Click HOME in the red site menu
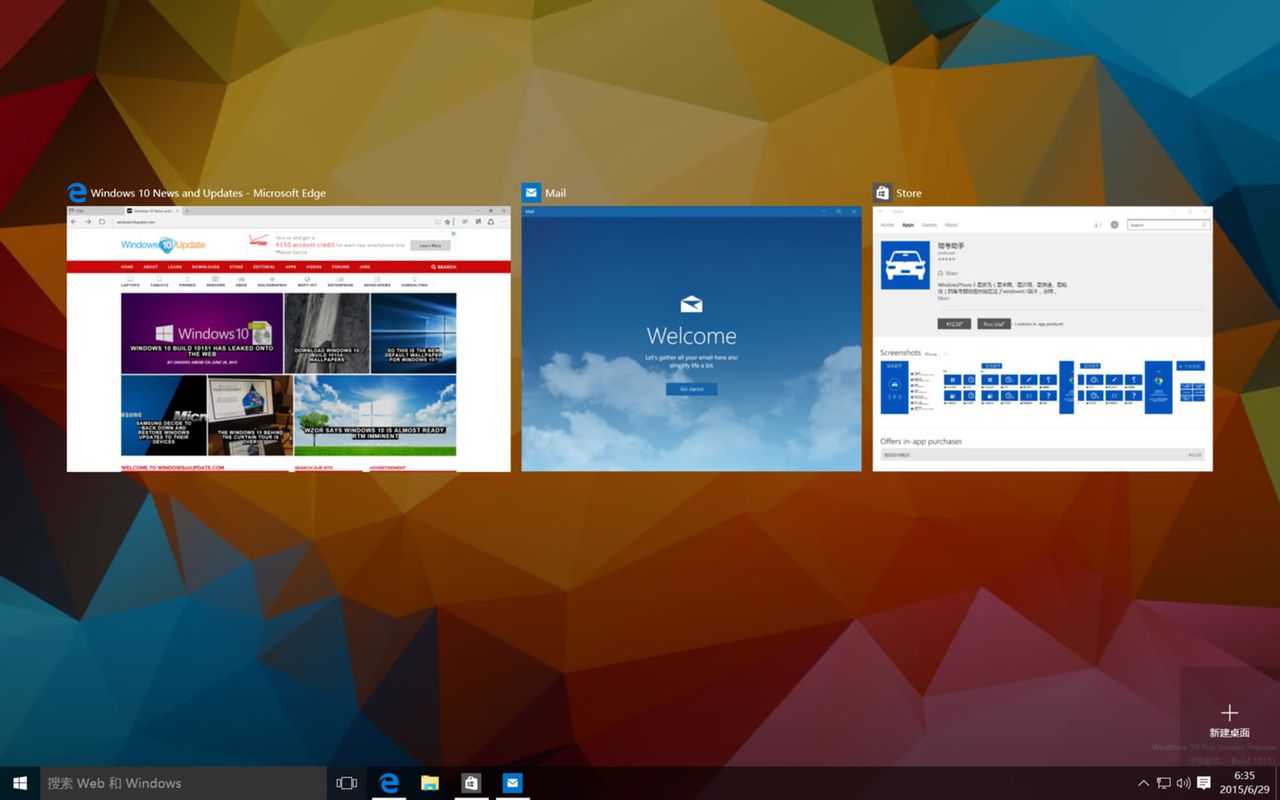The width and height of the screenshot is (1280, 800). (x=127, y=267)
